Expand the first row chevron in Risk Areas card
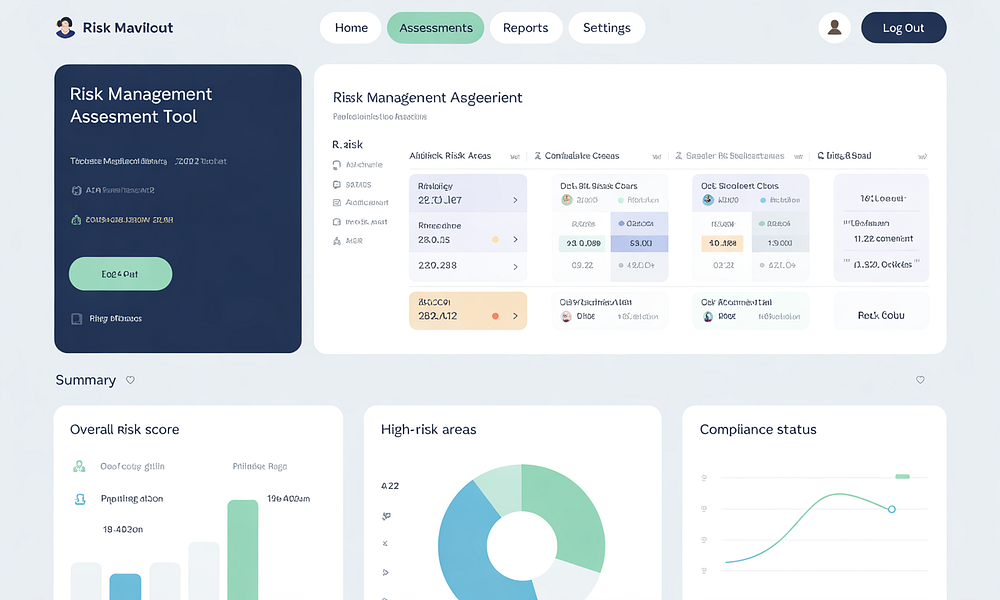 [515, 200]
